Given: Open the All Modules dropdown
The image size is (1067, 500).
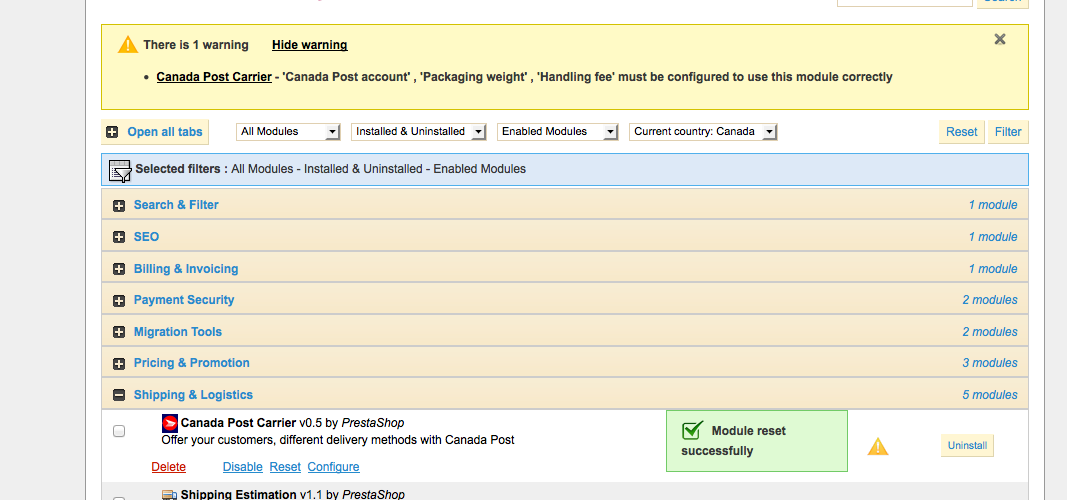Looking at the screenshot, I should [288, 131].
